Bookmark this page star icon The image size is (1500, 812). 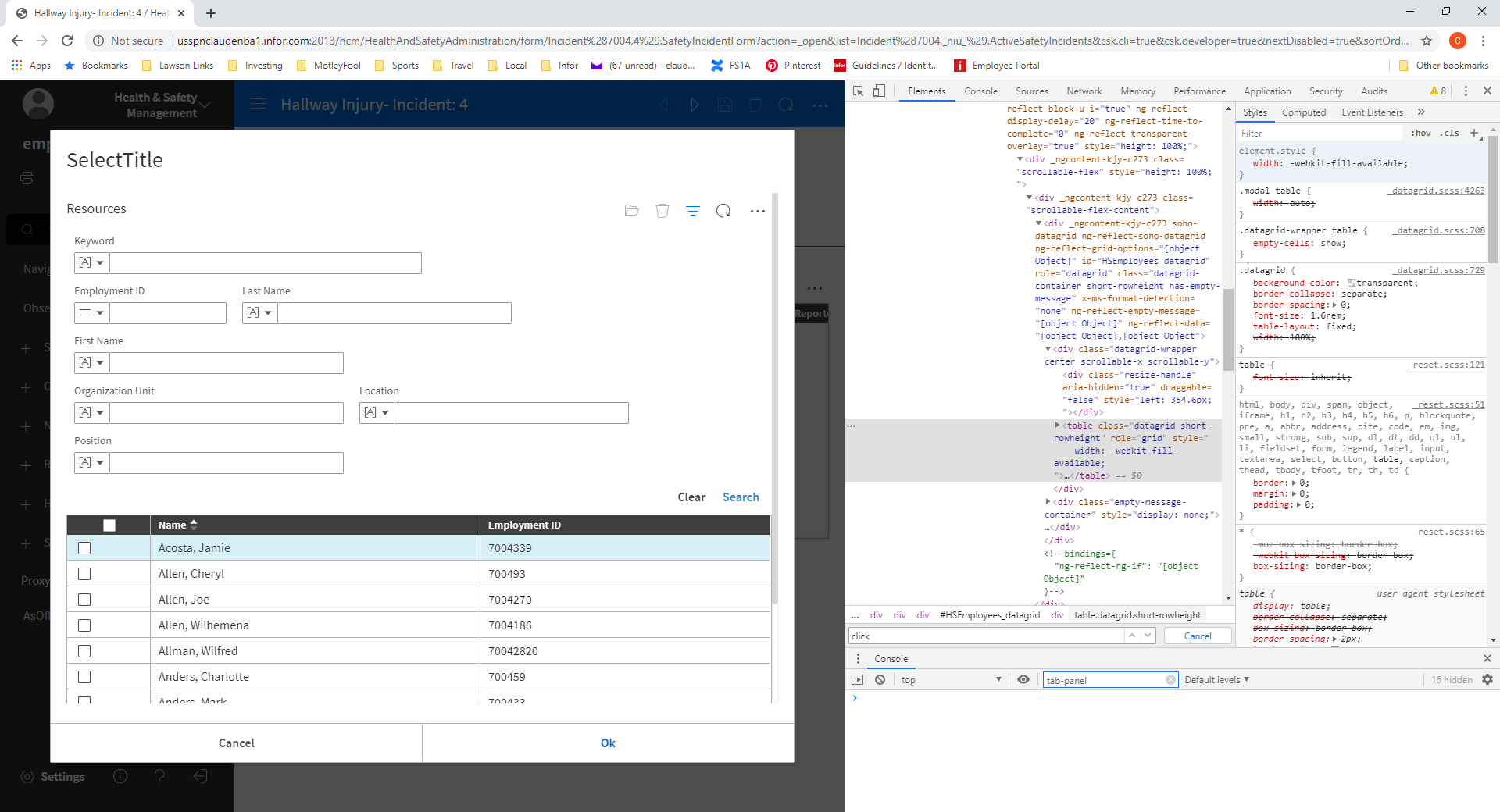pos(1427,41)
